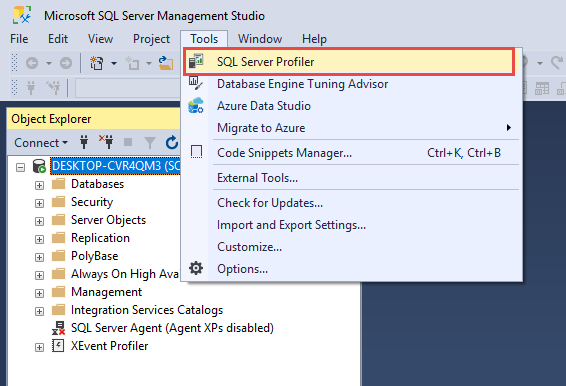Click the Code Snippets Manager icon
Viewport: 566px width, 386px height.
click(196, 152)
